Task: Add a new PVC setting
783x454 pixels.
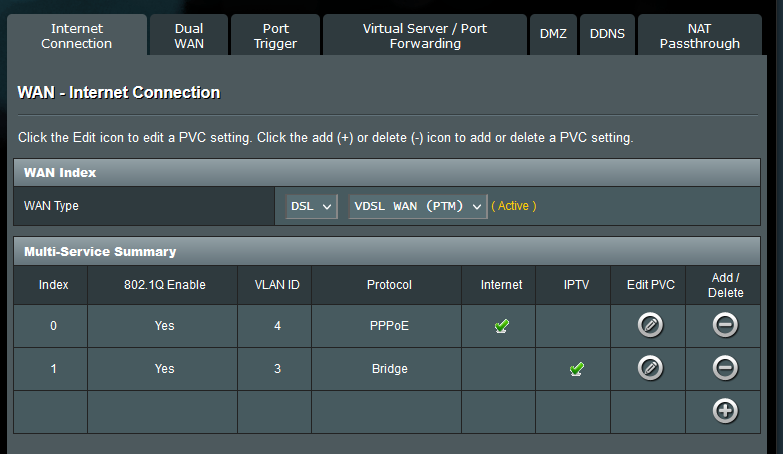Action: pos(725,411)
